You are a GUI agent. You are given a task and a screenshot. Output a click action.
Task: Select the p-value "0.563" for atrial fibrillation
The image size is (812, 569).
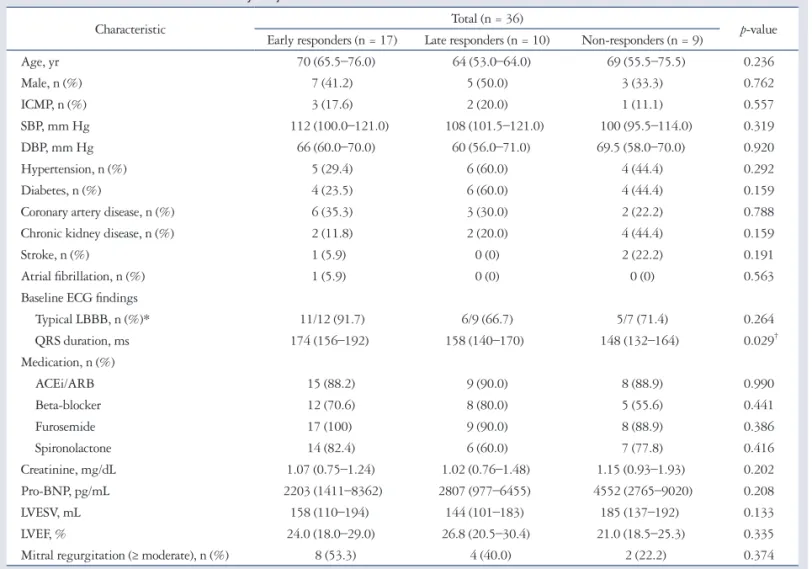tap(759, 276)
